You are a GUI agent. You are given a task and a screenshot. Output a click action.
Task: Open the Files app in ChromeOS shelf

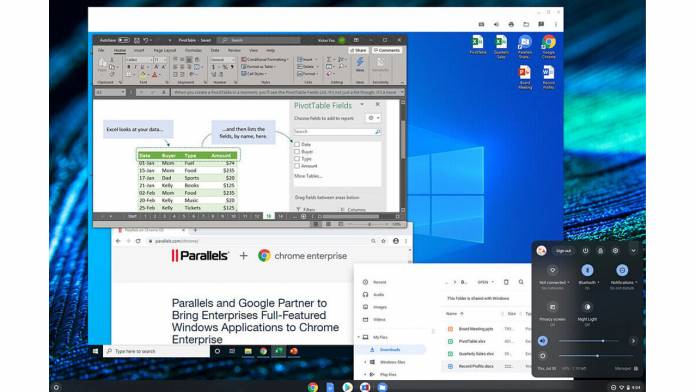point(382,387)
